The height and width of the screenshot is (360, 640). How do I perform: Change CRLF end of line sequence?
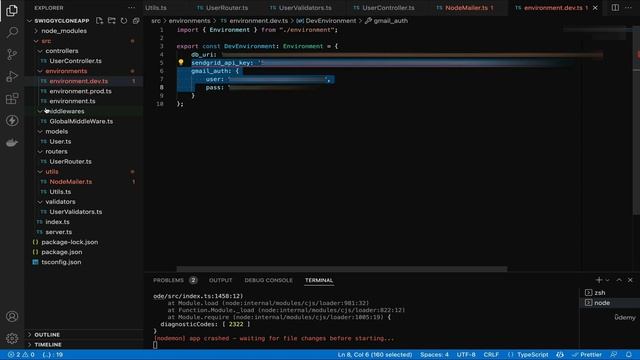tap(491, 355)
